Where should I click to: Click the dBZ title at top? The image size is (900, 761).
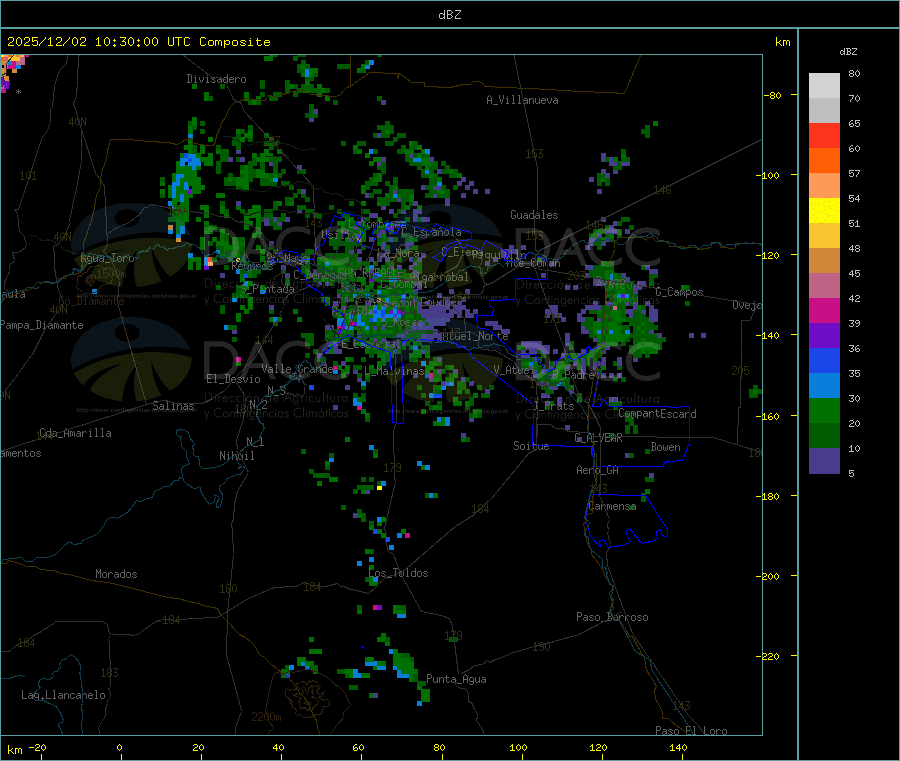[x=449, y=15]
